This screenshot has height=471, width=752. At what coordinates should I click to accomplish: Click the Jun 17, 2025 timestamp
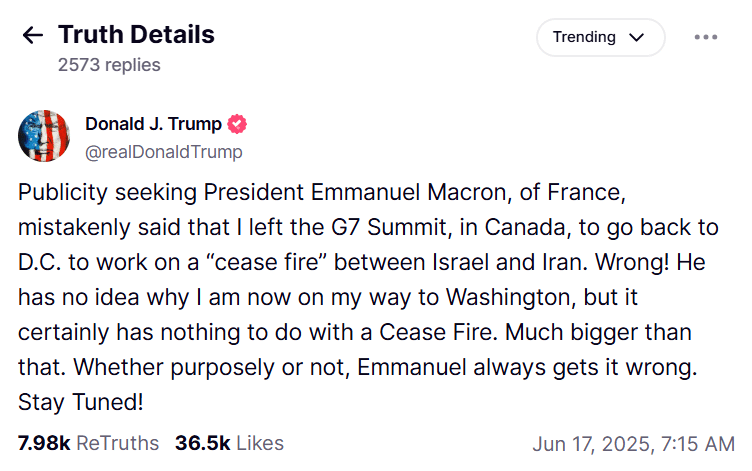[x=634, y=443]
